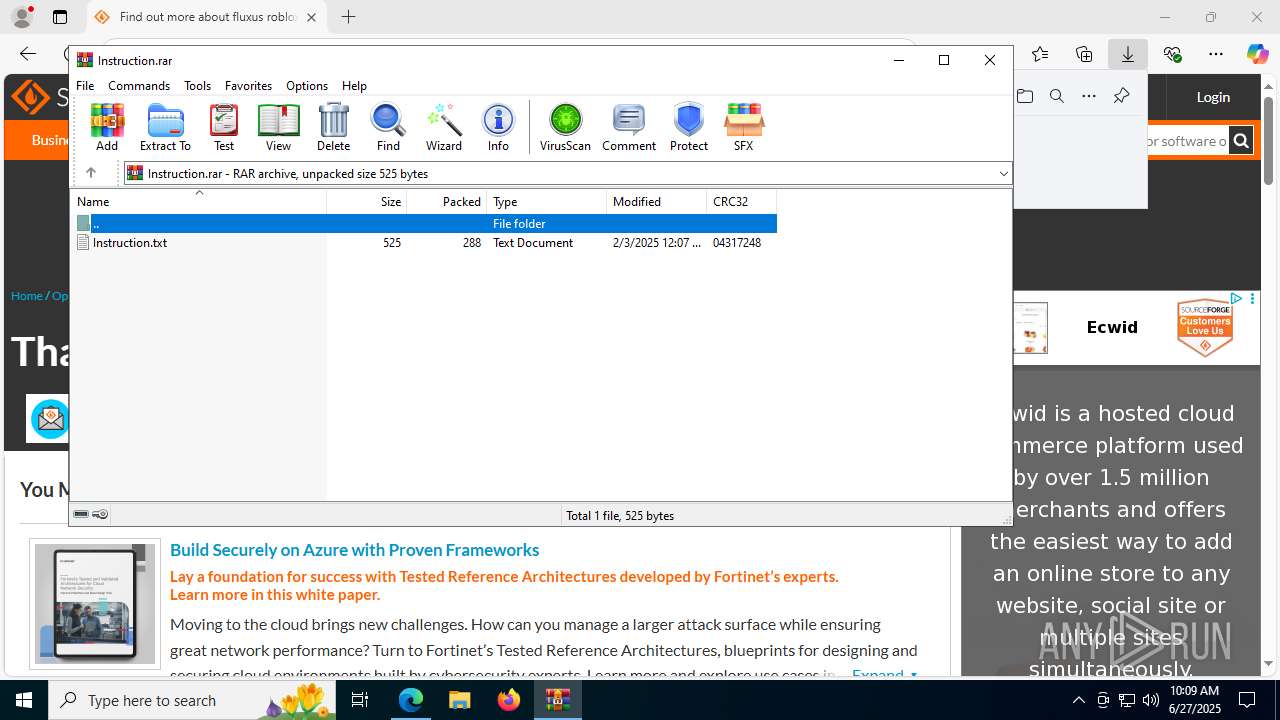Search downloads magnifier icon
1280x720 pixels.
[x=1057, y=96]
